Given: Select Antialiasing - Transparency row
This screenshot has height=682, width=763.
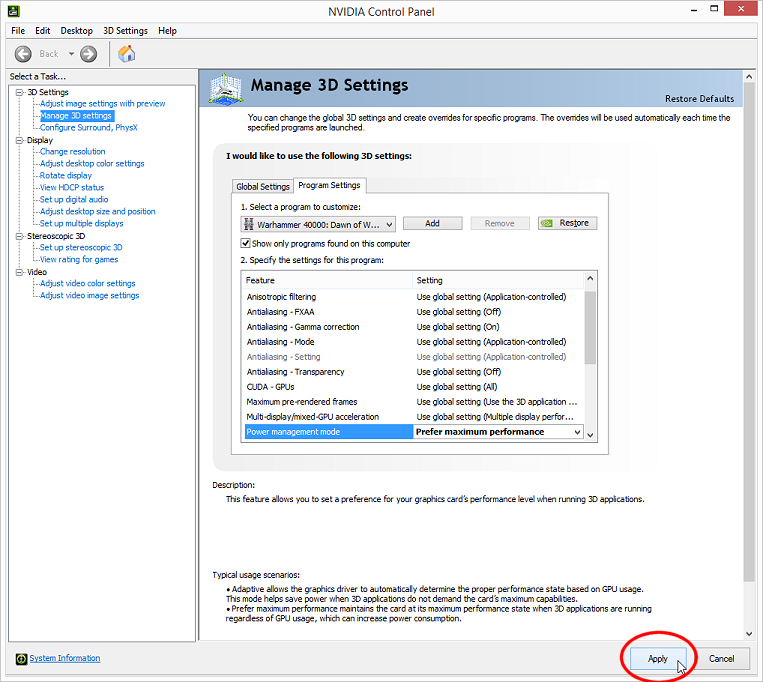Looking at the screenshot, I should [414, 372].
